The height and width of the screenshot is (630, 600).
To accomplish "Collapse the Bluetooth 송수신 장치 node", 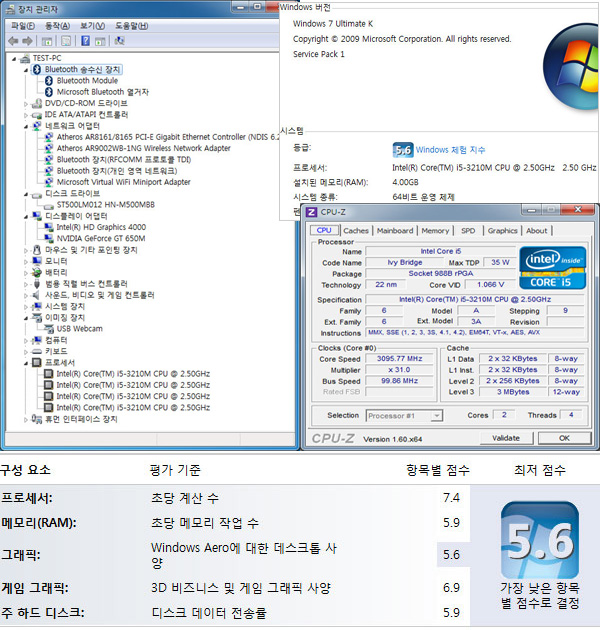I will [26, 70].
